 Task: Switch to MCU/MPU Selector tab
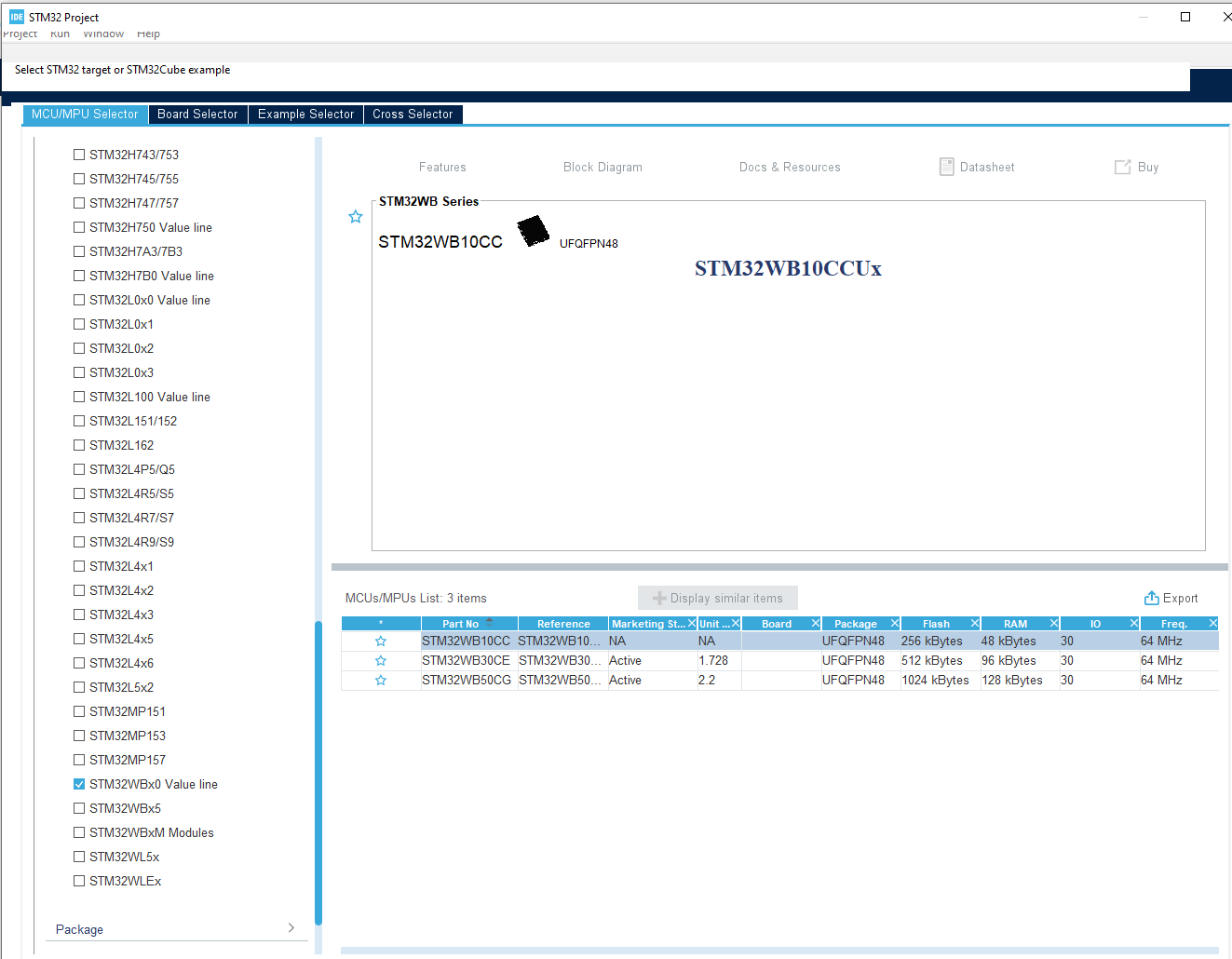pos(85,115)
